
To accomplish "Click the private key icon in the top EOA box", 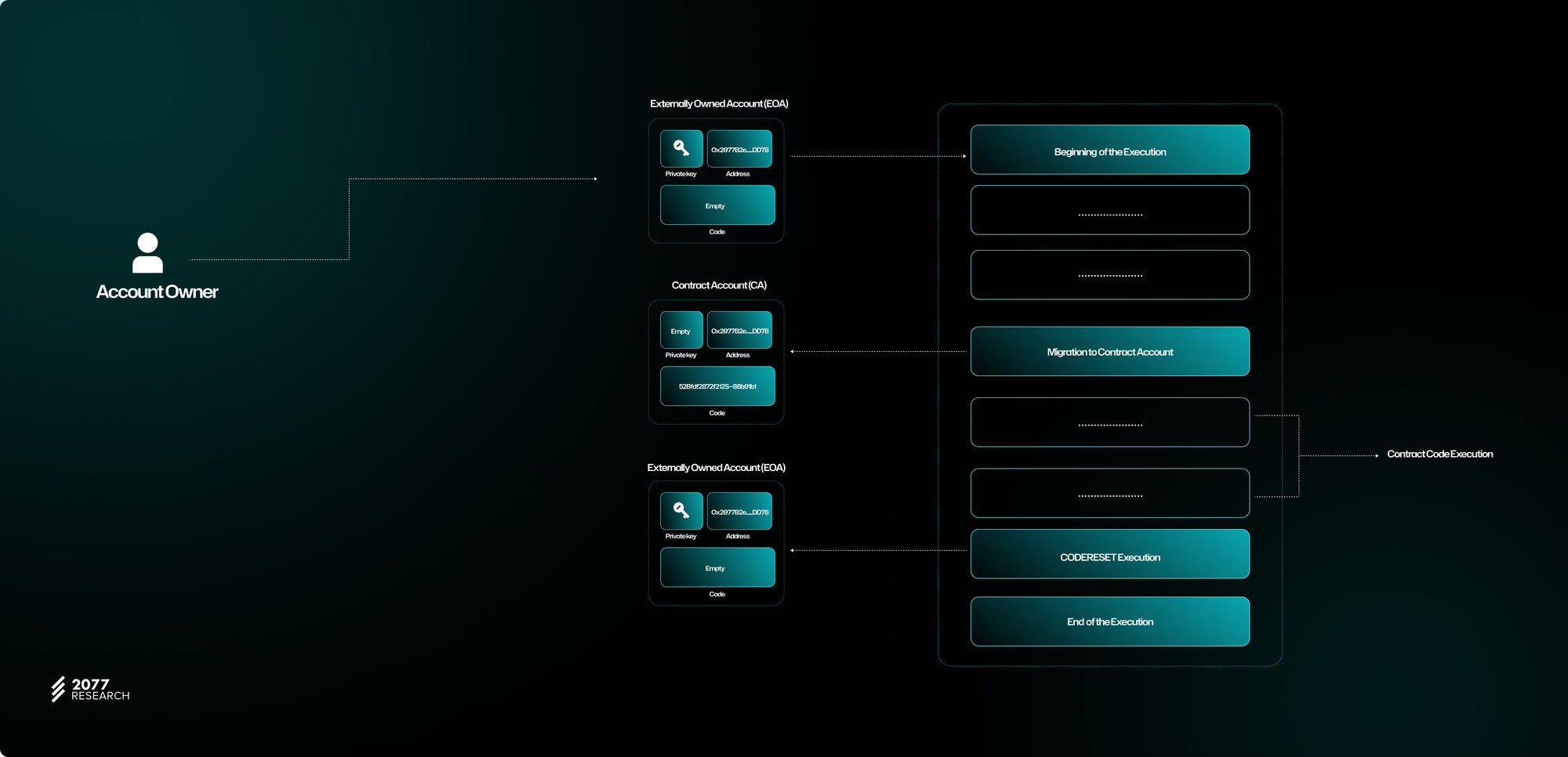I will pyautogui.click(x=681, y=148).
